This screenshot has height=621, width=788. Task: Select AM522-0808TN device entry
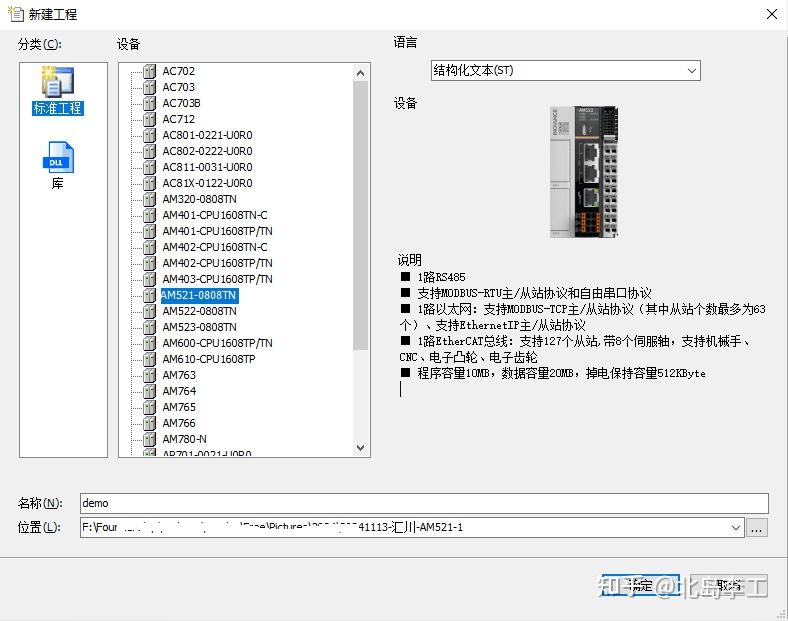coord(200,311)
